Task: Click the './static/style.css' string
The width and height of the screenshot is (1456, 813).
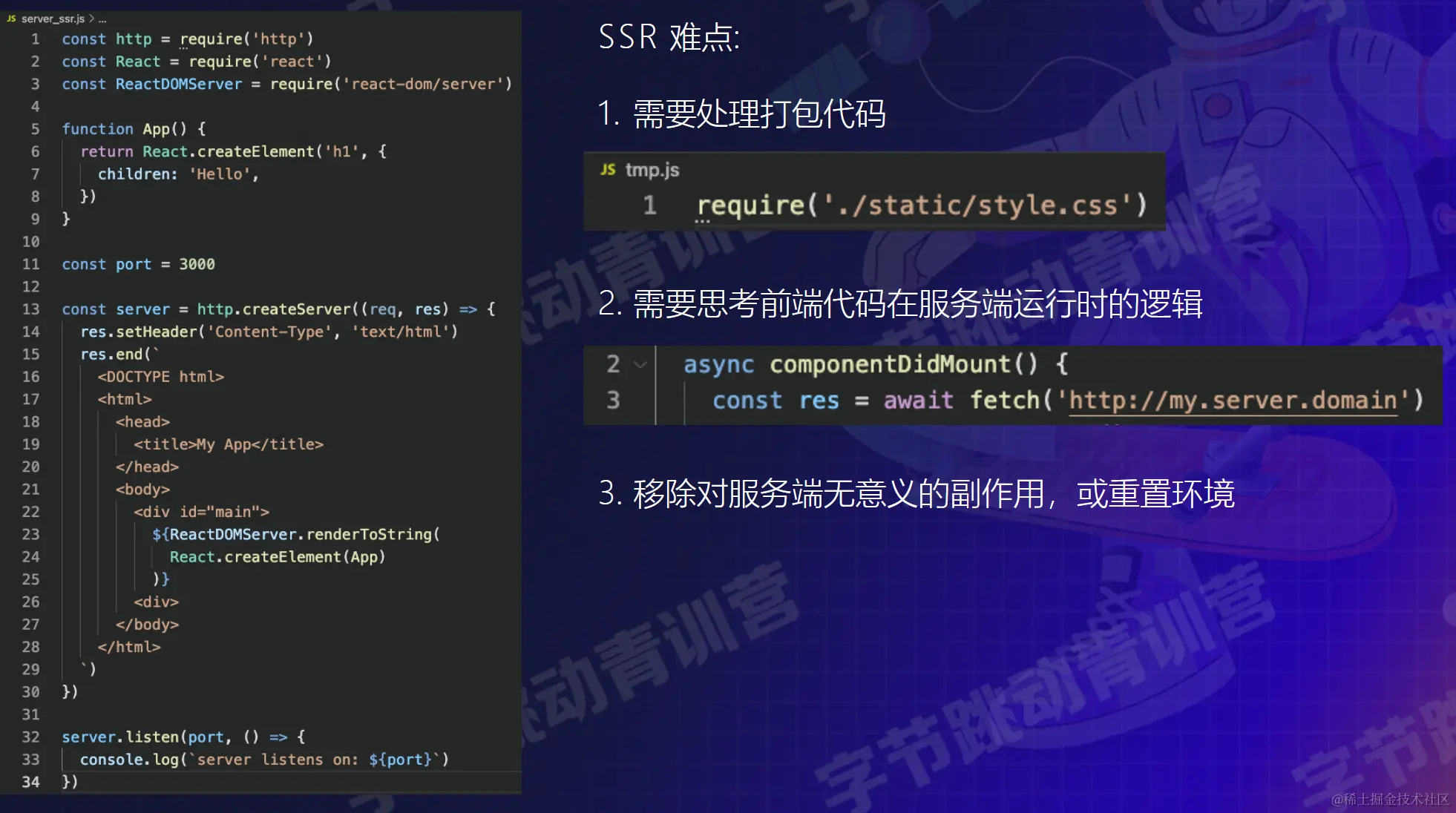Action: click(x=977, y=205)
